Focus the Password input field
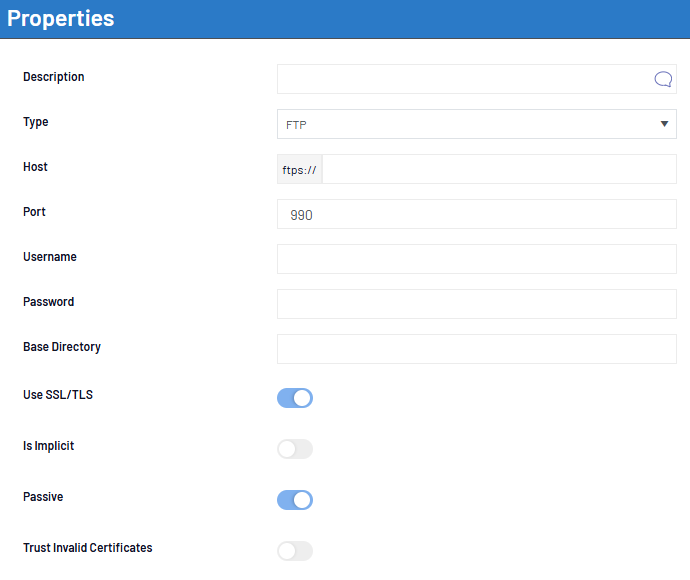The height and width of the screenshot is (580, 690). [x=476, y=304]
